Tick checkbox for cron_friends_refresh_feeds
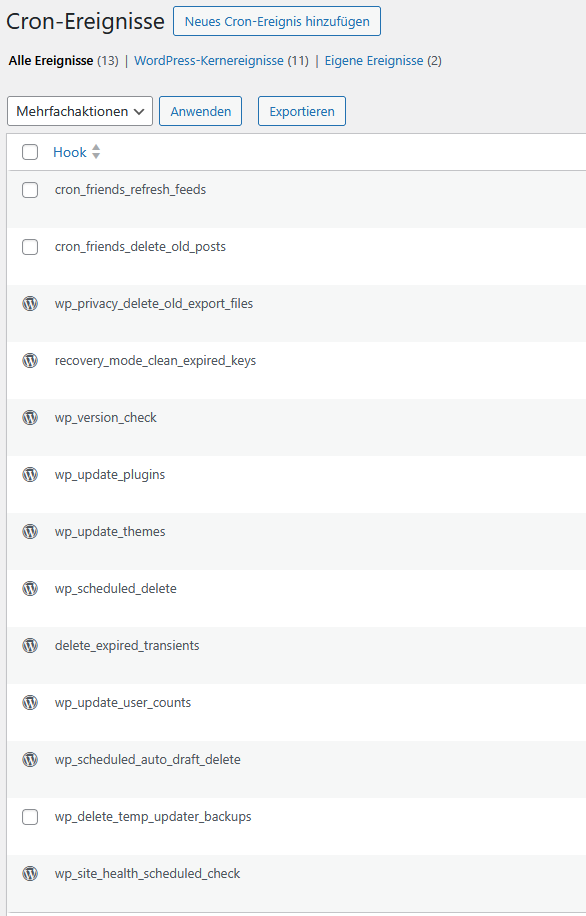Image resolution: width=586 pixels, height=916 pixels. [30, 190]
